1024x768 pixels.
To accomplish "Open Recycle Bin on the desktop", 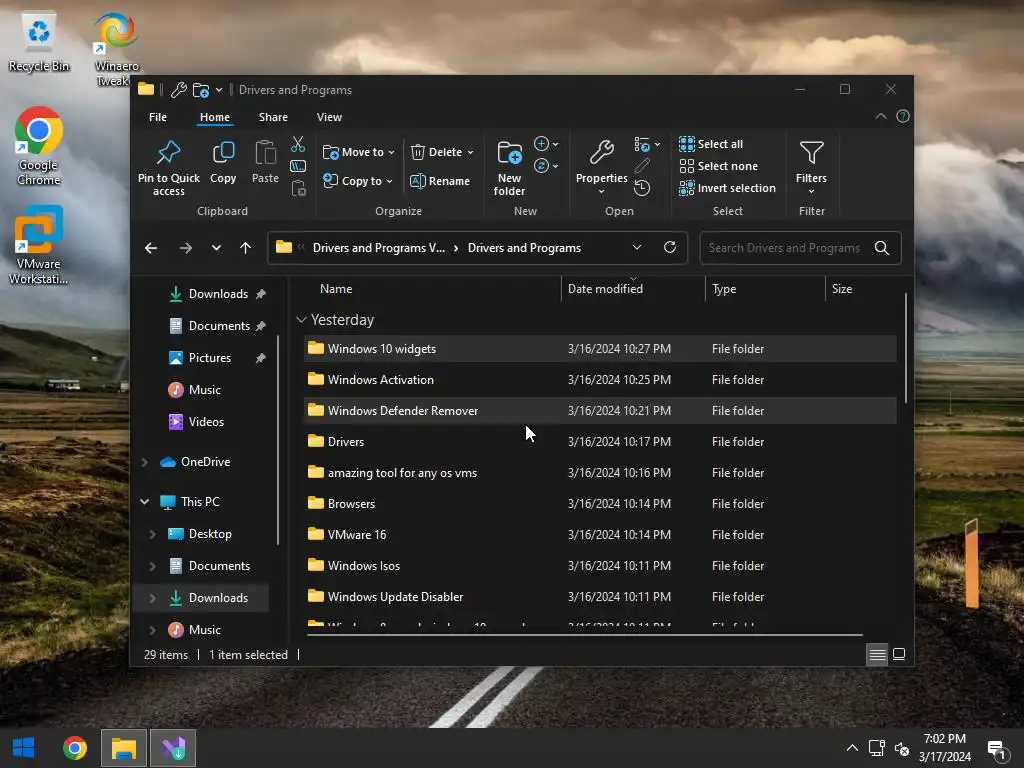I will coord(39,43).
